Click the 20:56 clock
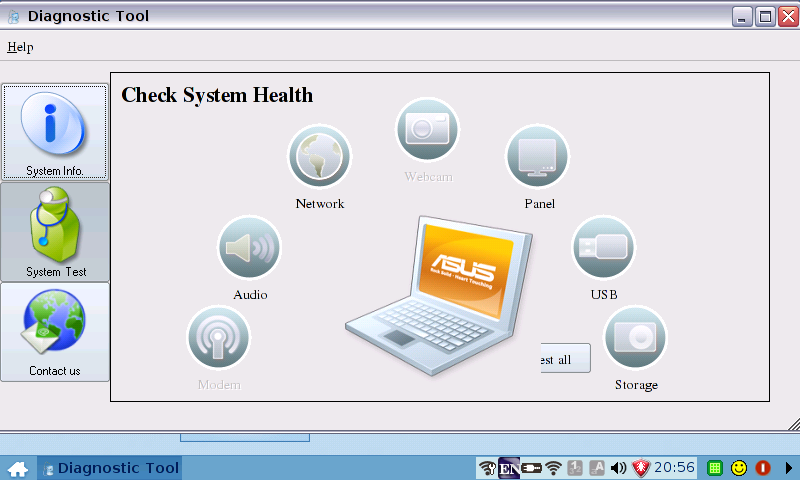Viewport: 800px width, 480px height. click(x=674, y=468)
